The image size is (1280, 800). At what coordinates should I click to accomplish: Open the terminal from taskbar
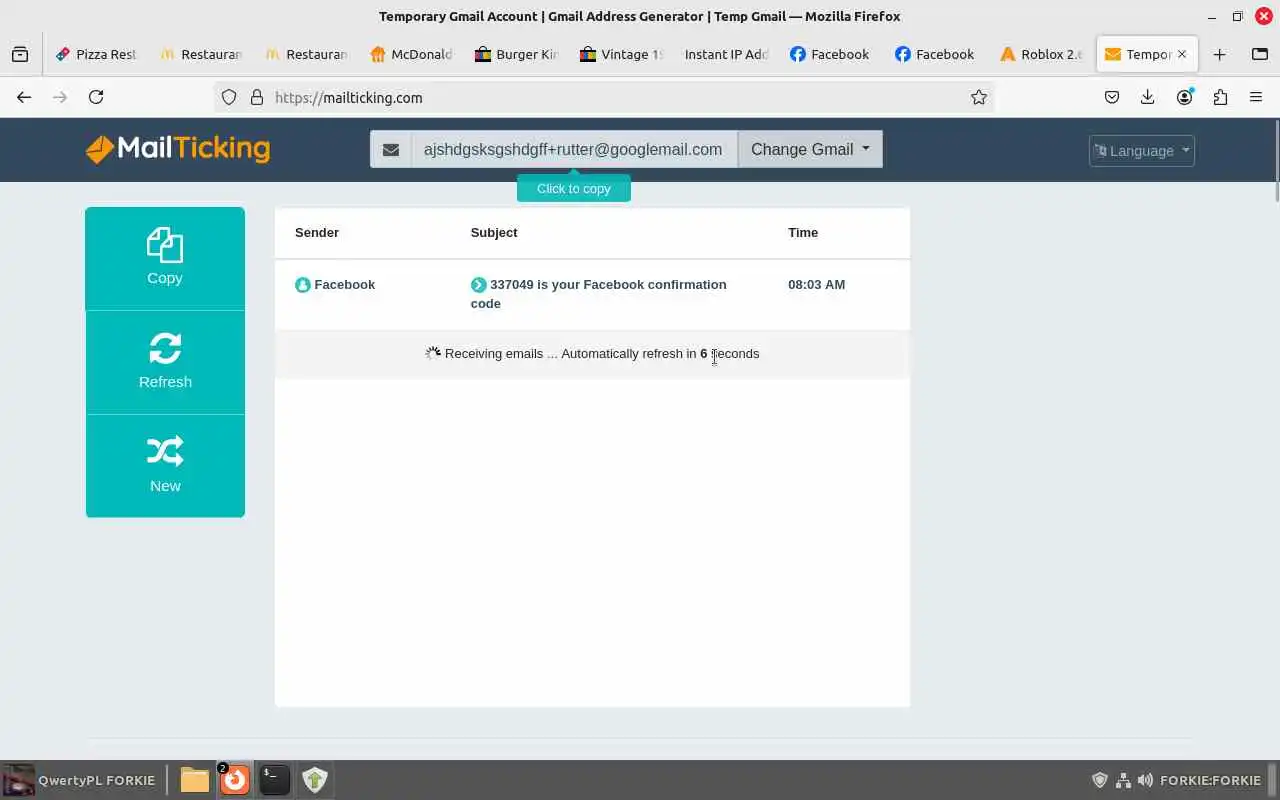274,779
